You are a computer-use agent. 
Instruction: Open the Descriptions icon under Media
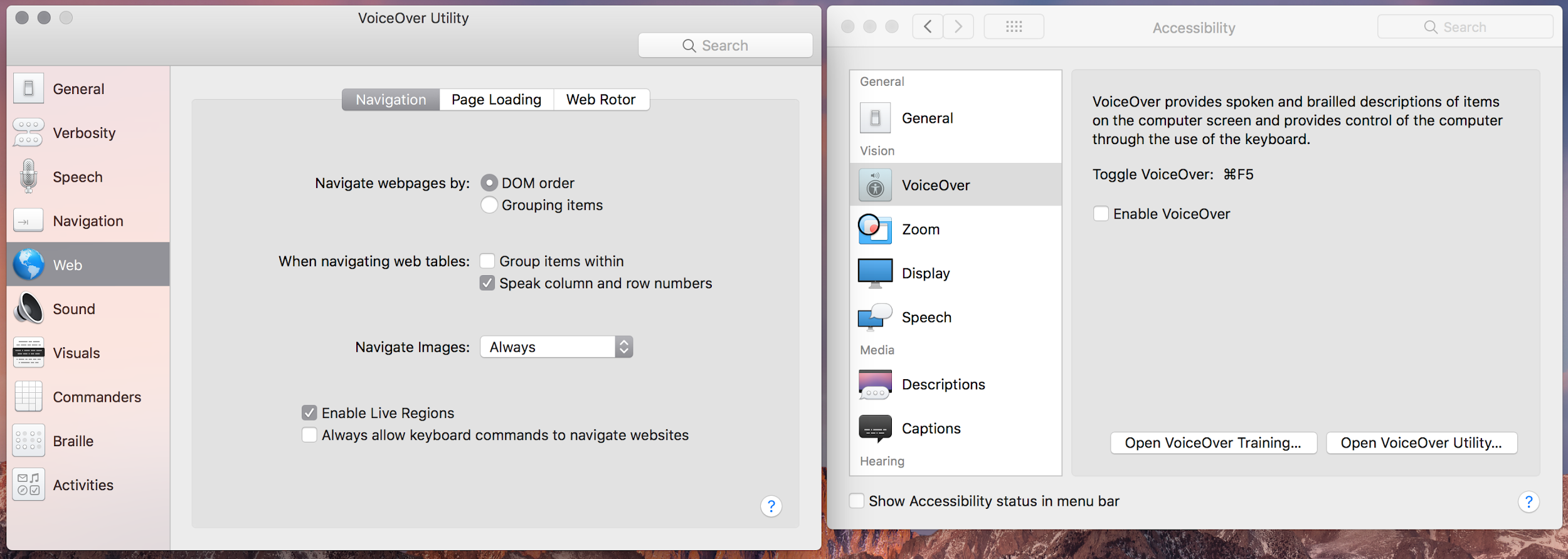coord(875,384)
